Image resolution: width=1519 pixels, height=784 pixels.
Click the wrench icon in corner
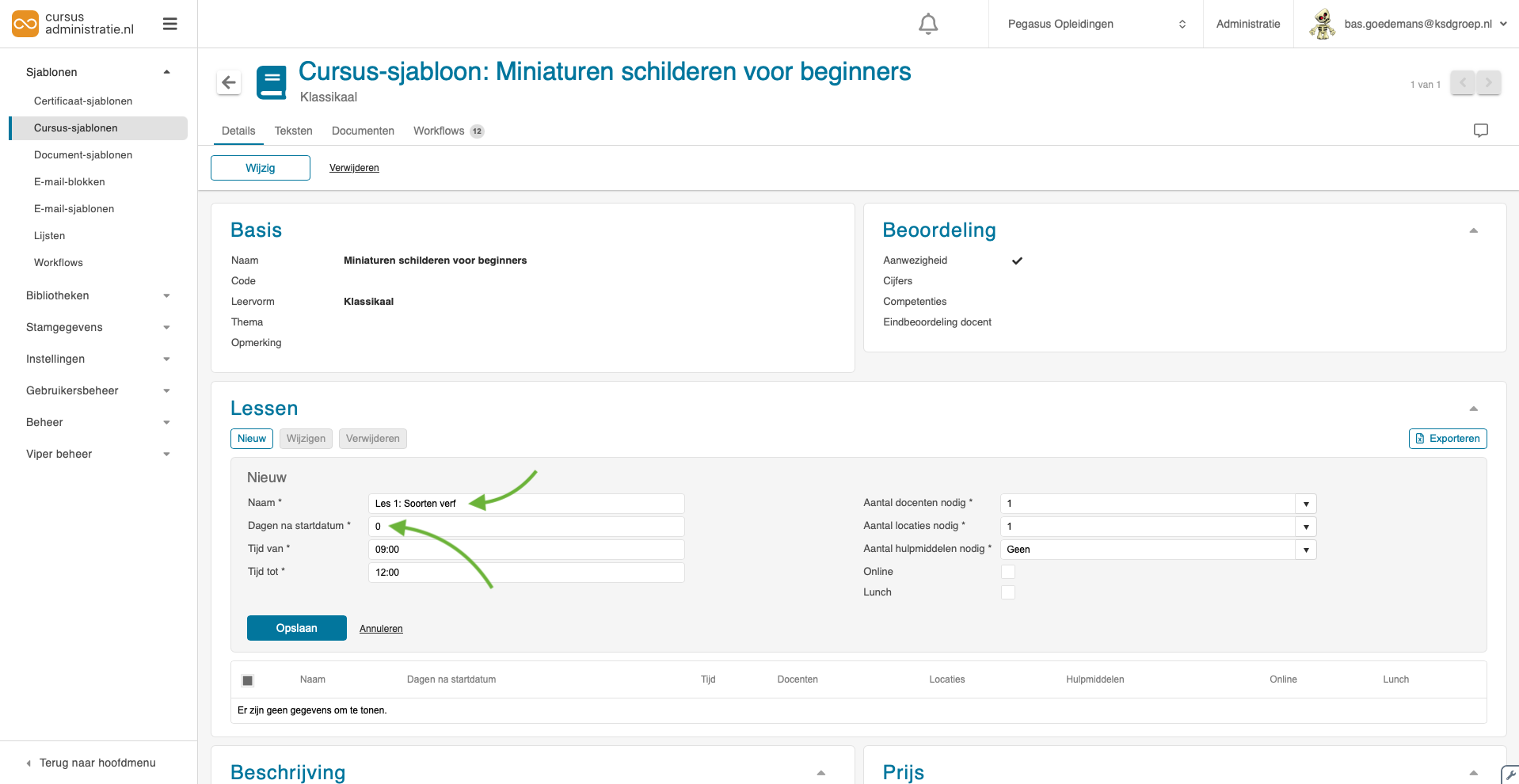[1510, 774]
